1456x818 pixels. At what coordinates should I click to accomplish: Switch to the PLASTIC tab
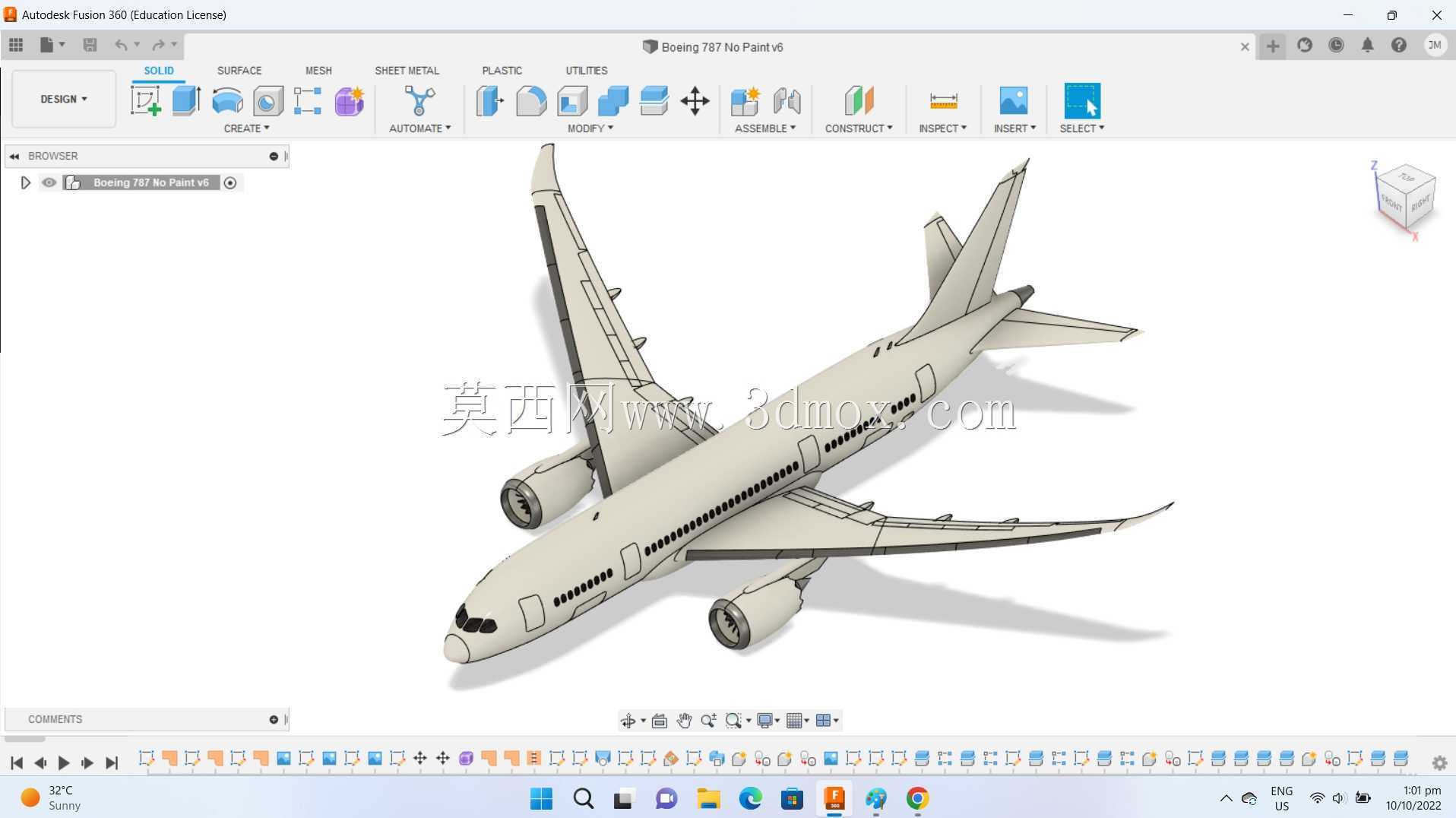pos(502,71)
